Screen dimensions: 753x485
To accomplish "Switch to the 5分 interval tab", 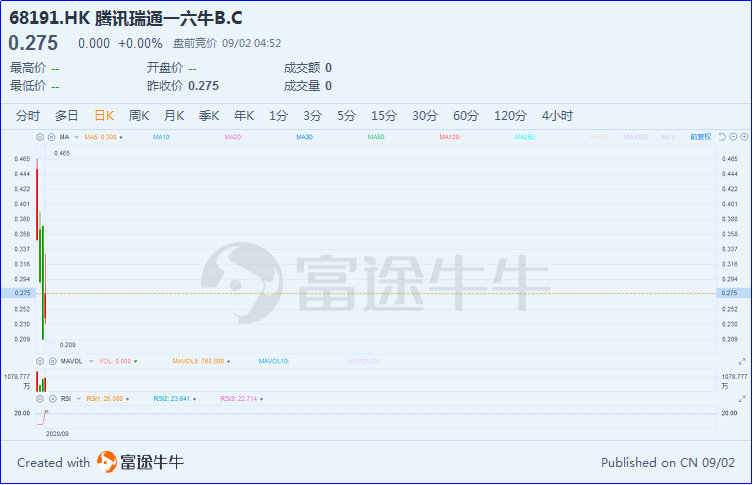I will point(346,116).
